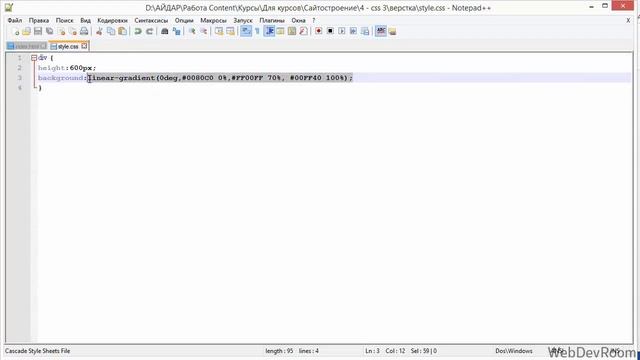This screenshot has height=360, width=640.
Task: Open the ? help menu
Action: pos(313,20)
